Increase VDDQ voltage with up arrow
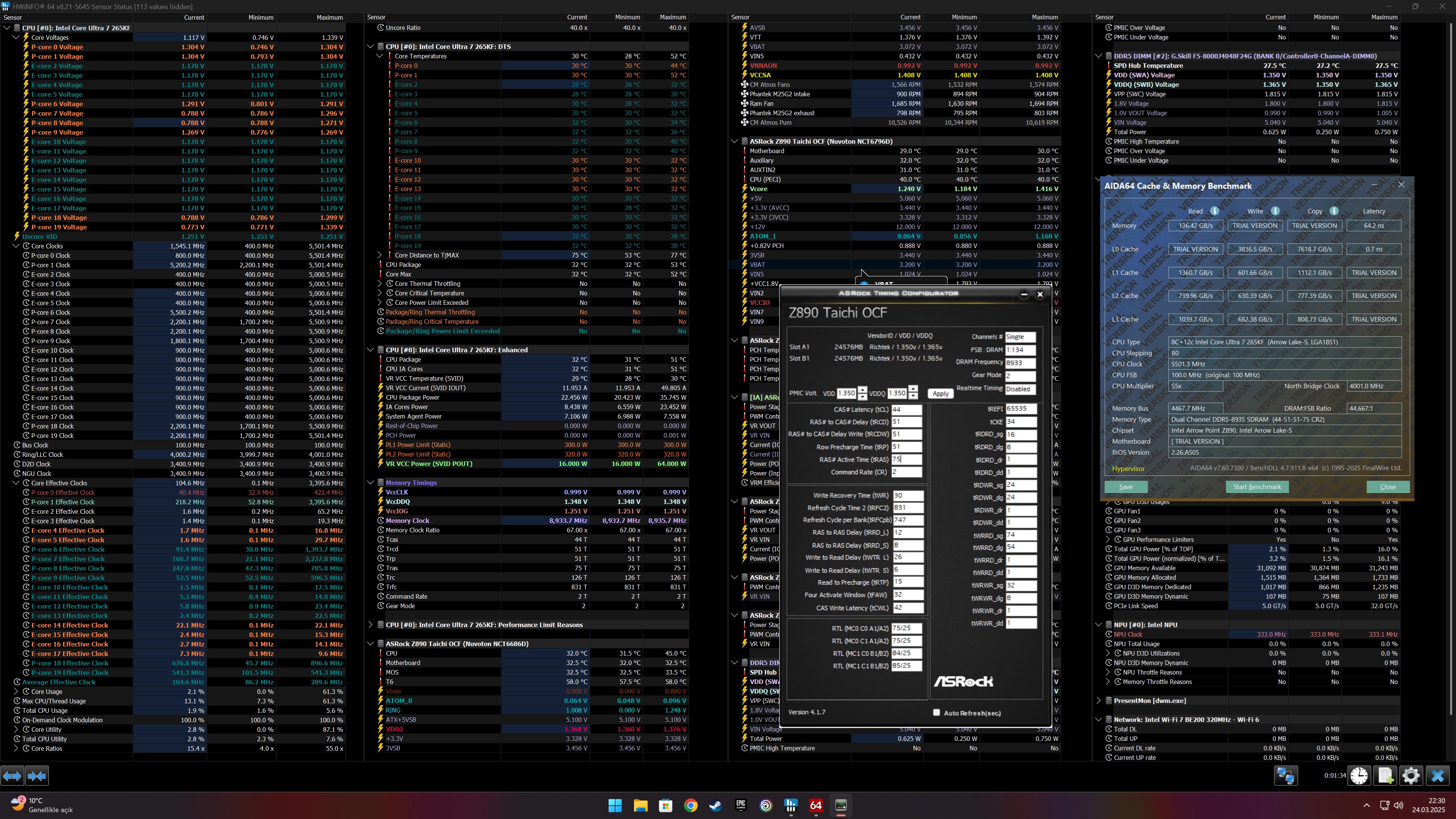 point(913,389)
